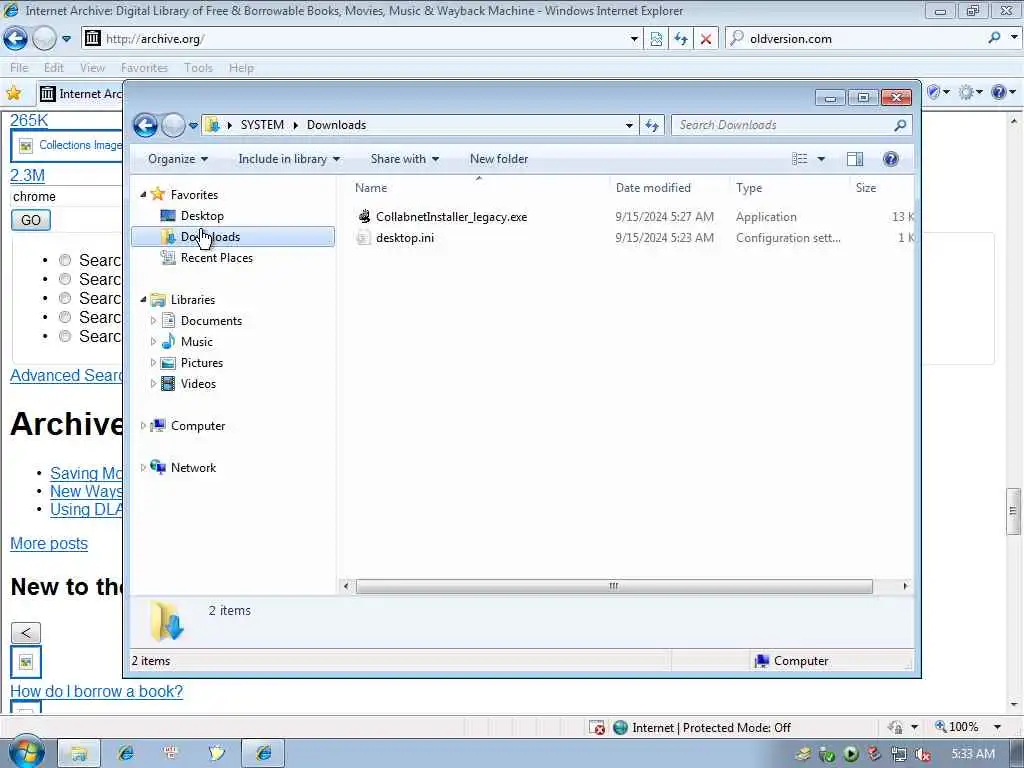Click the New folder button
The width and height of the screenshot is (1024, 768).
pos(499,159)
